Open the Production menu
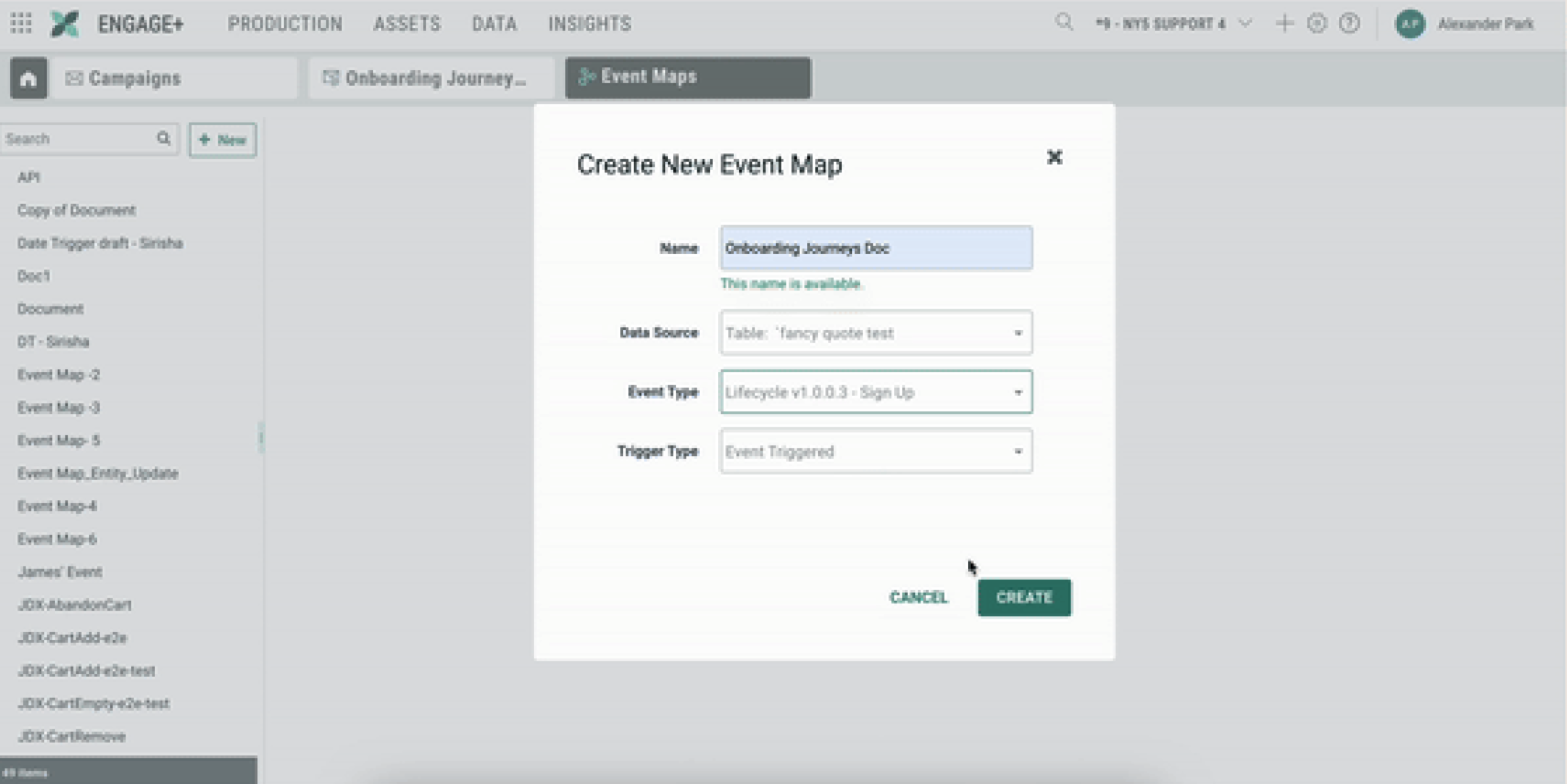This screenshot has width=1567, height=784. (285, 24)
